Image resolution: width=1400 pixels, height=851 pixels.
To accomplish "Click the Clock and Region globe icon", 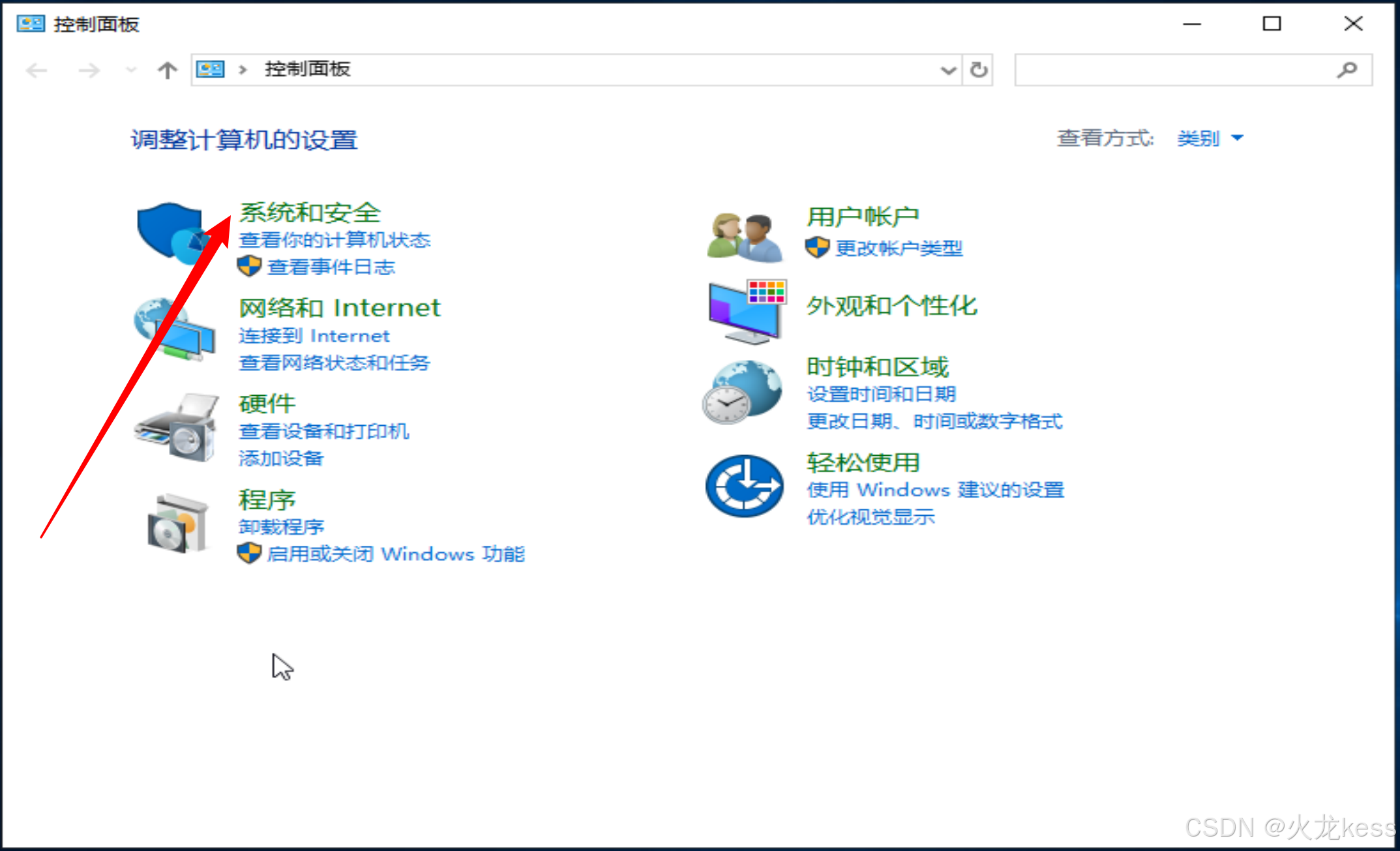I will 743,393.
